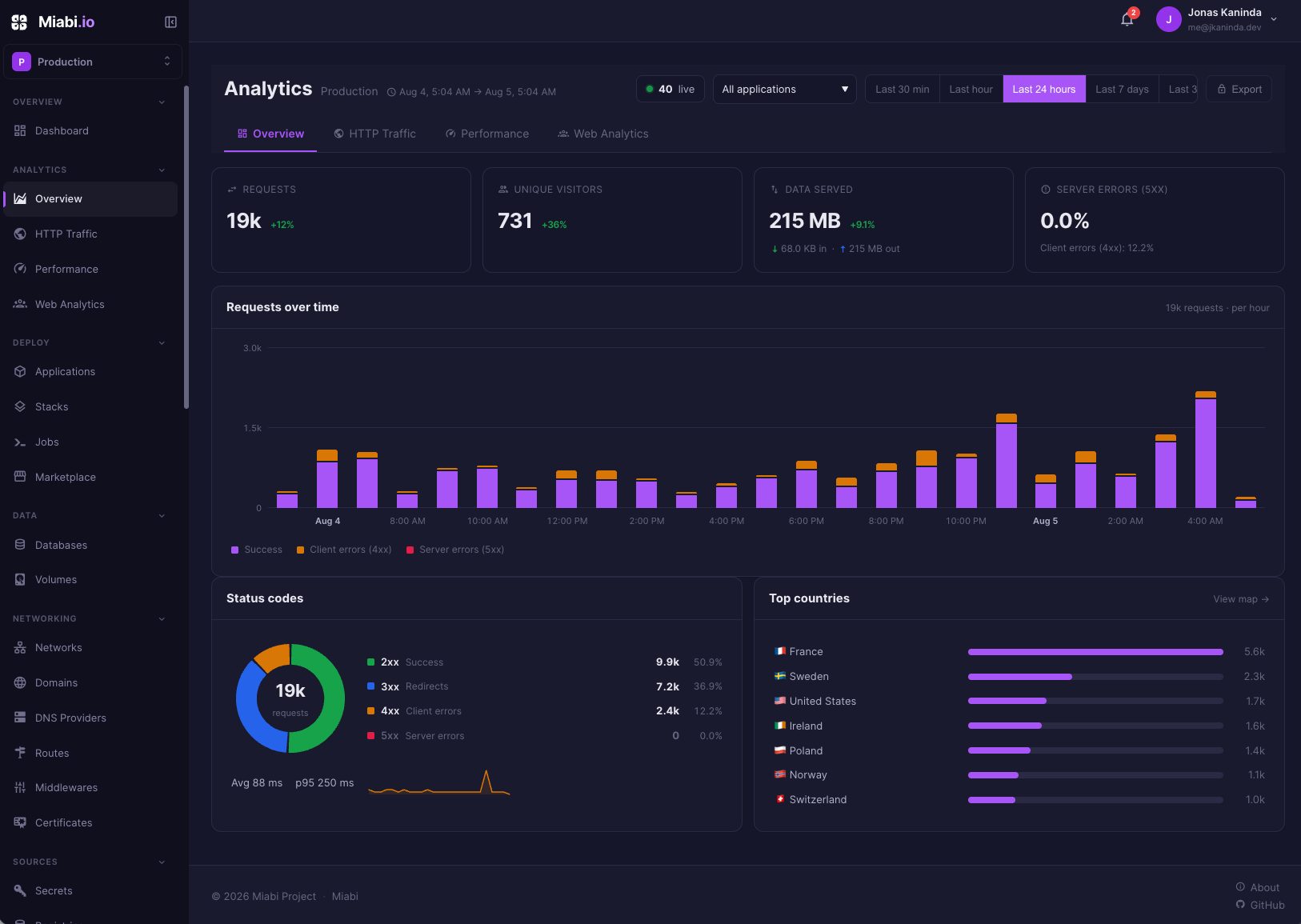Click the Databases icon

click(20, 546)
